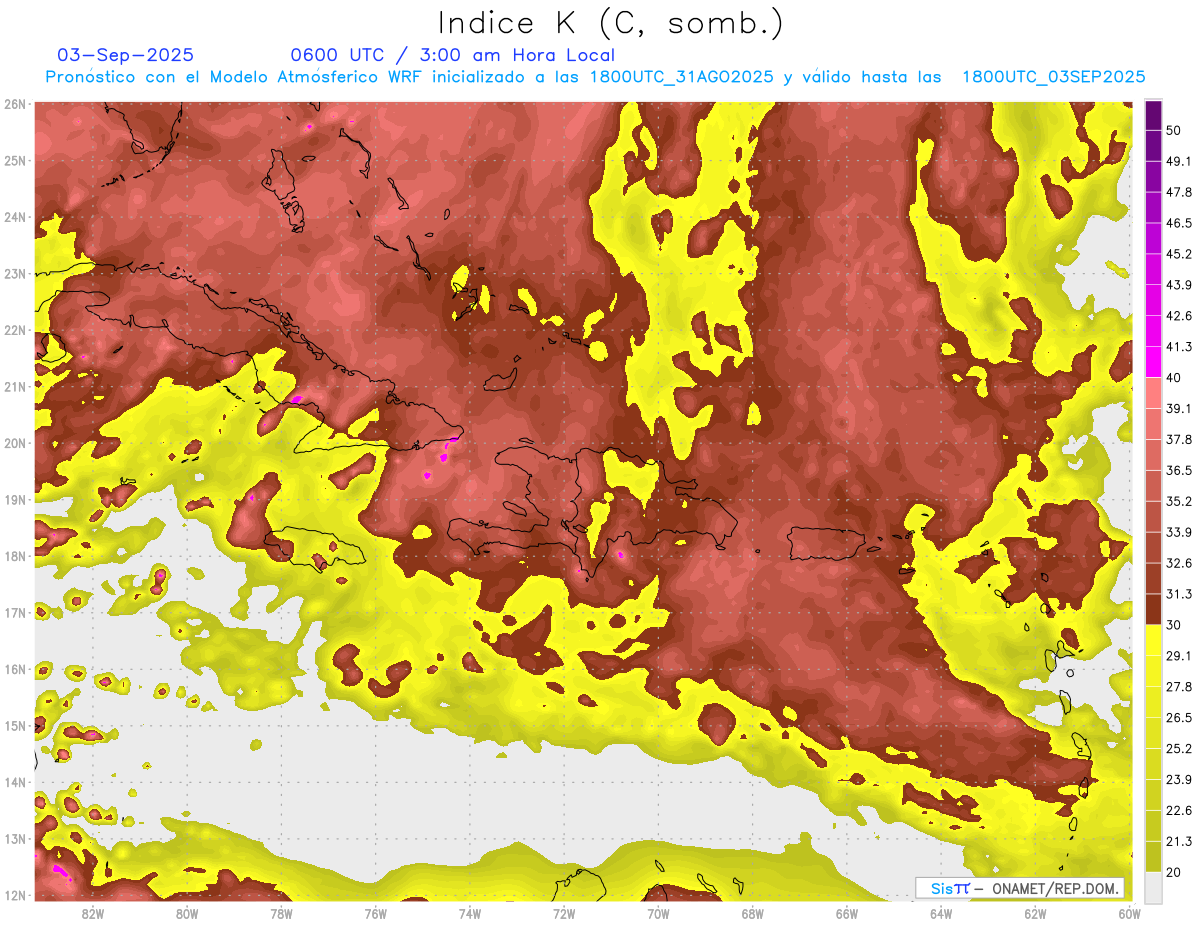
Task: Click the colorbar label "22.6"
Action: (x=1178, y=810)
